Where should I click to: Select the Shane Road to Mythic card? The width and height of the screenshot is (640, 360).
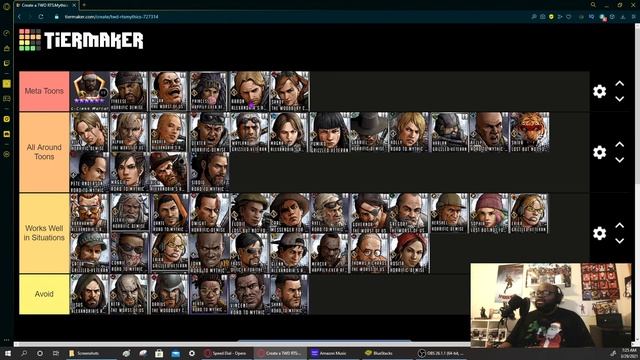[x=289, y=294]
